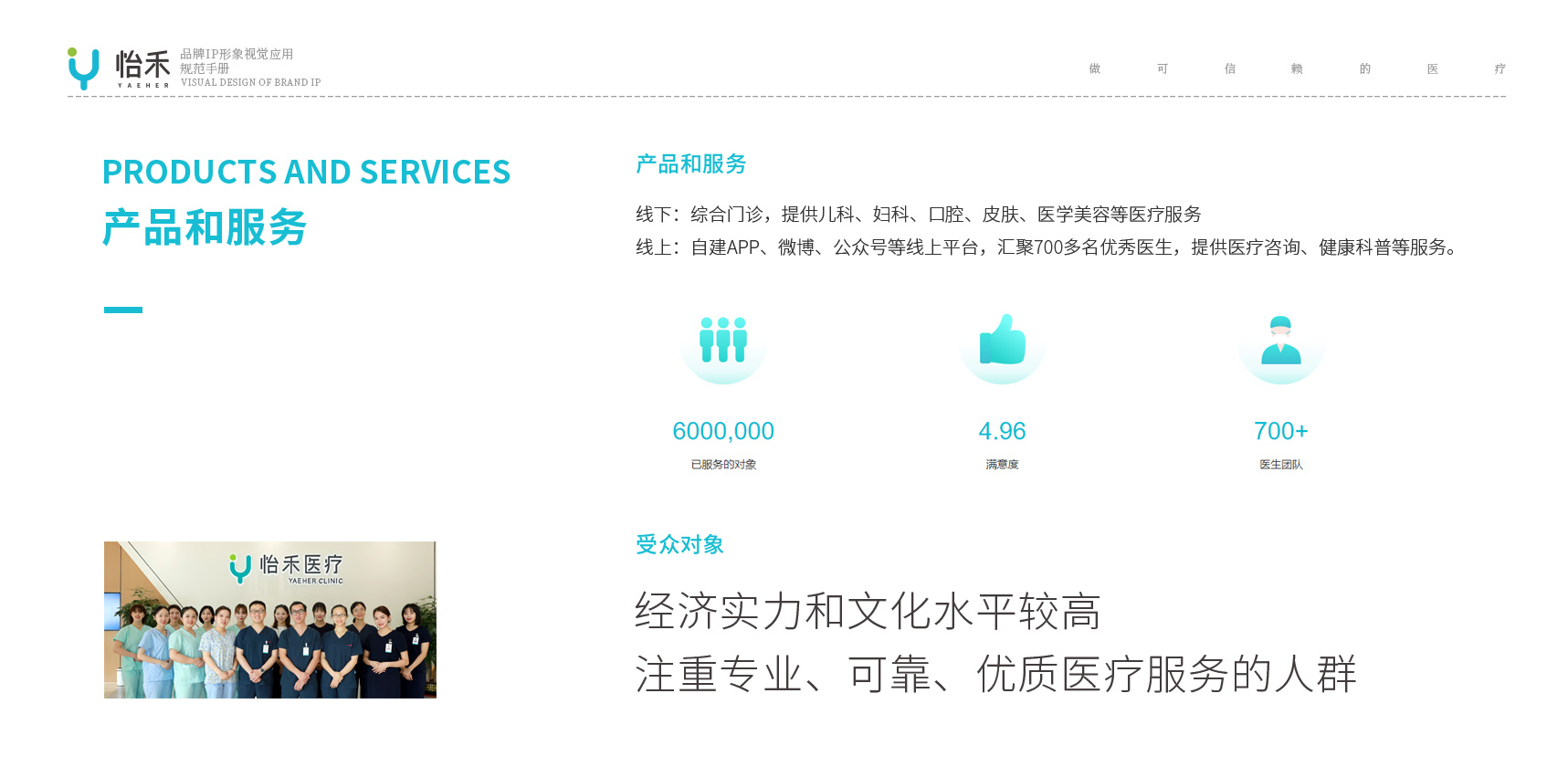Click the line of text starting with 线上
Image resolution: width=1568 pixels, height=767 pixels.
pyautogui.click(x=1047, y=247)
